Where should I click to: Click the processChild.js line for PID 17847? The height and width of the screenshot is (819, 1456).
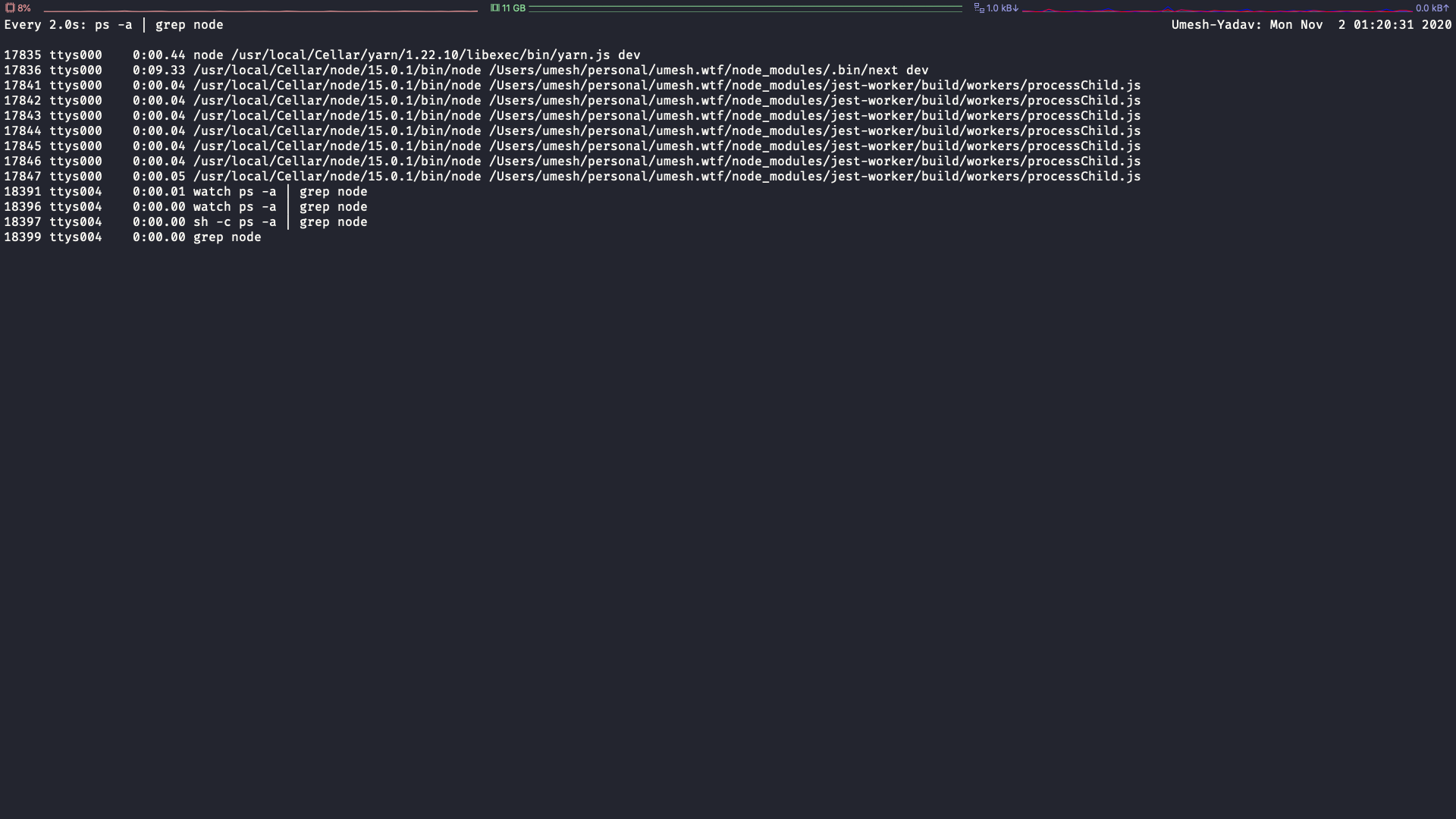click(x=573, y=176)
